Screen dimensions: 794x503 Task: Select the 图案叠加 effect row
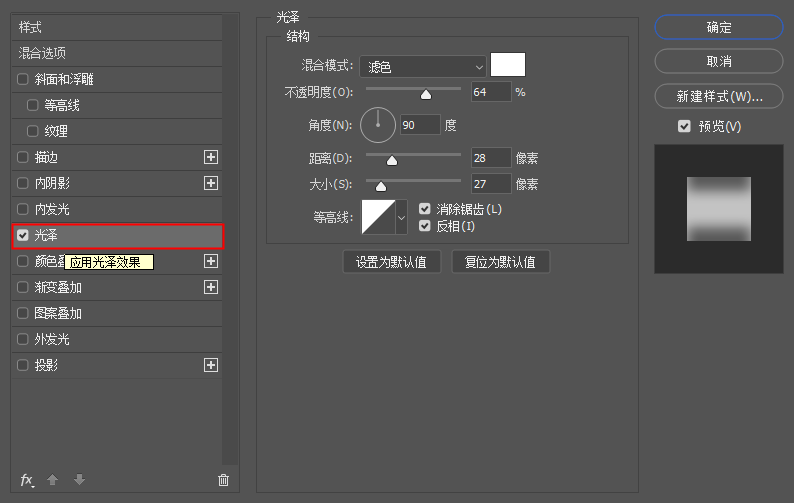tap(117, 313)
